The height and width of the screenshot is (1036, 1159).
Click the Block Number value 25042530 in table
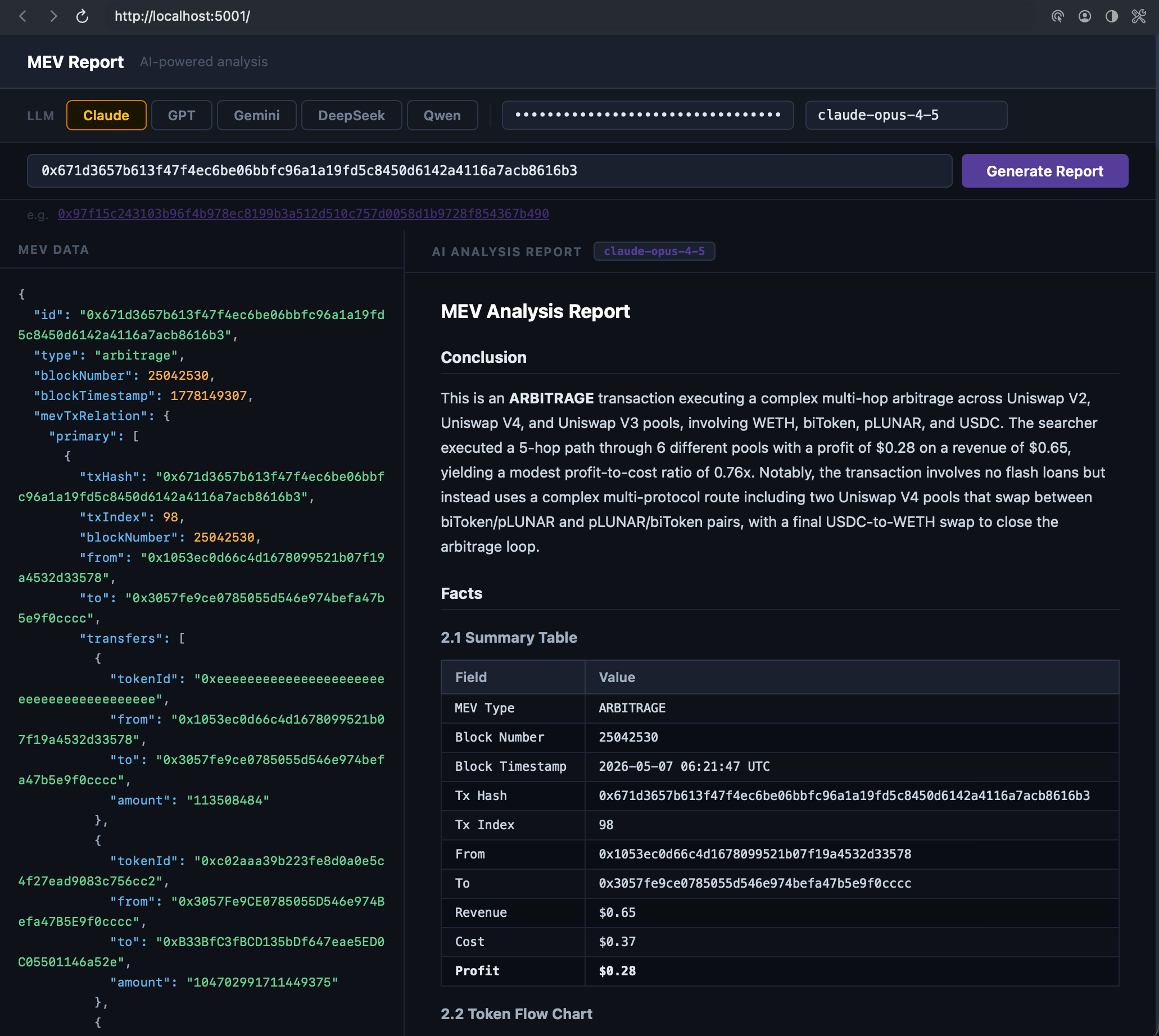pos(628,737)
